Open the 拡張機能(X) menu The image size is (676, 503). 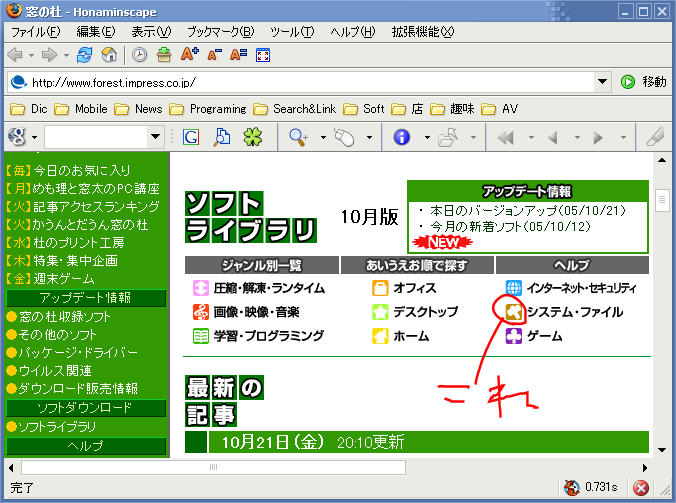point(422,32)
